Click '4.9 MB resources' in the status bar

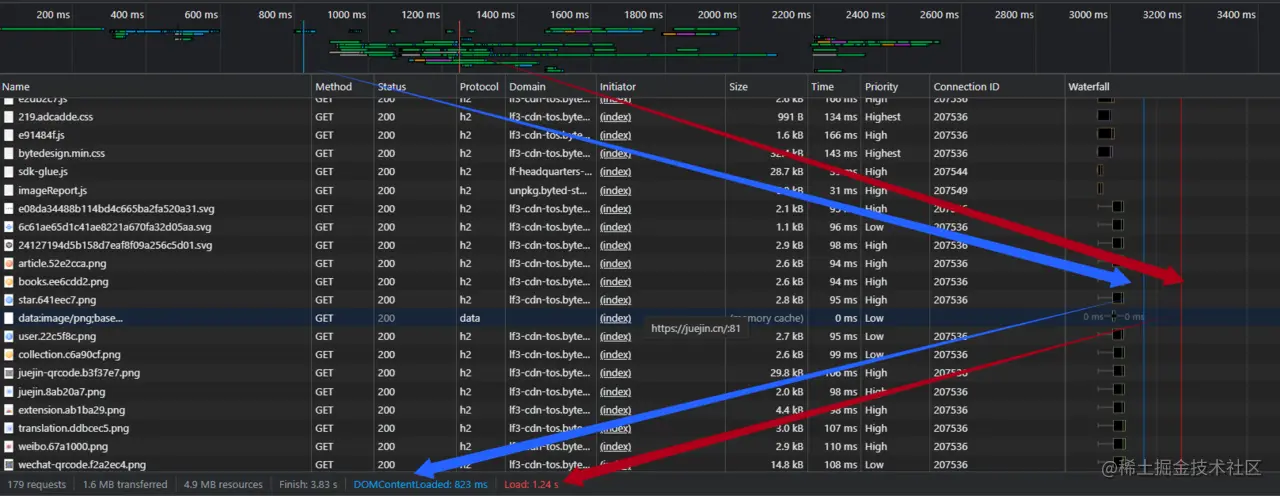[223, 485]
